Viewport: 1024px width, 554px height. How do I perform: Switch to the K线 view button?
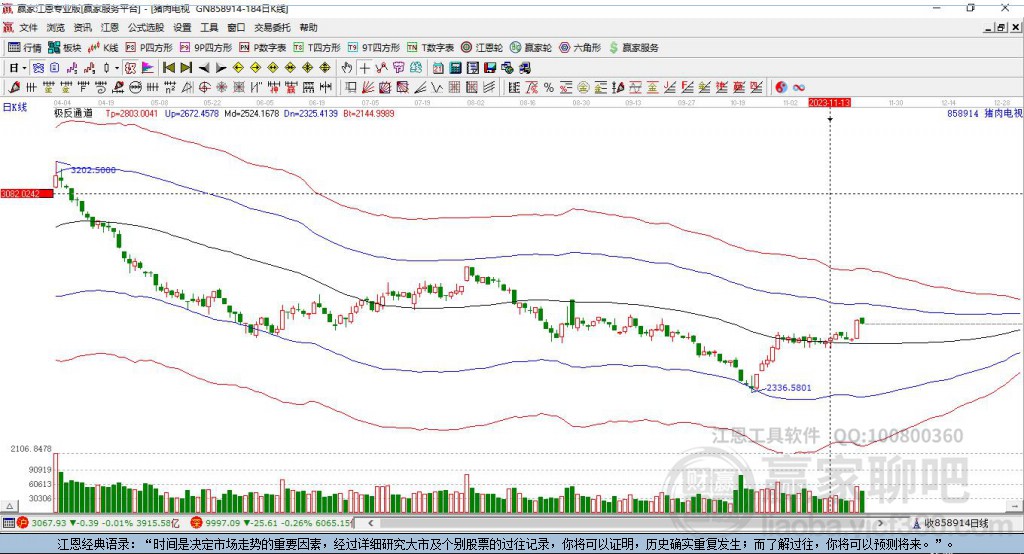coord(103,48)
